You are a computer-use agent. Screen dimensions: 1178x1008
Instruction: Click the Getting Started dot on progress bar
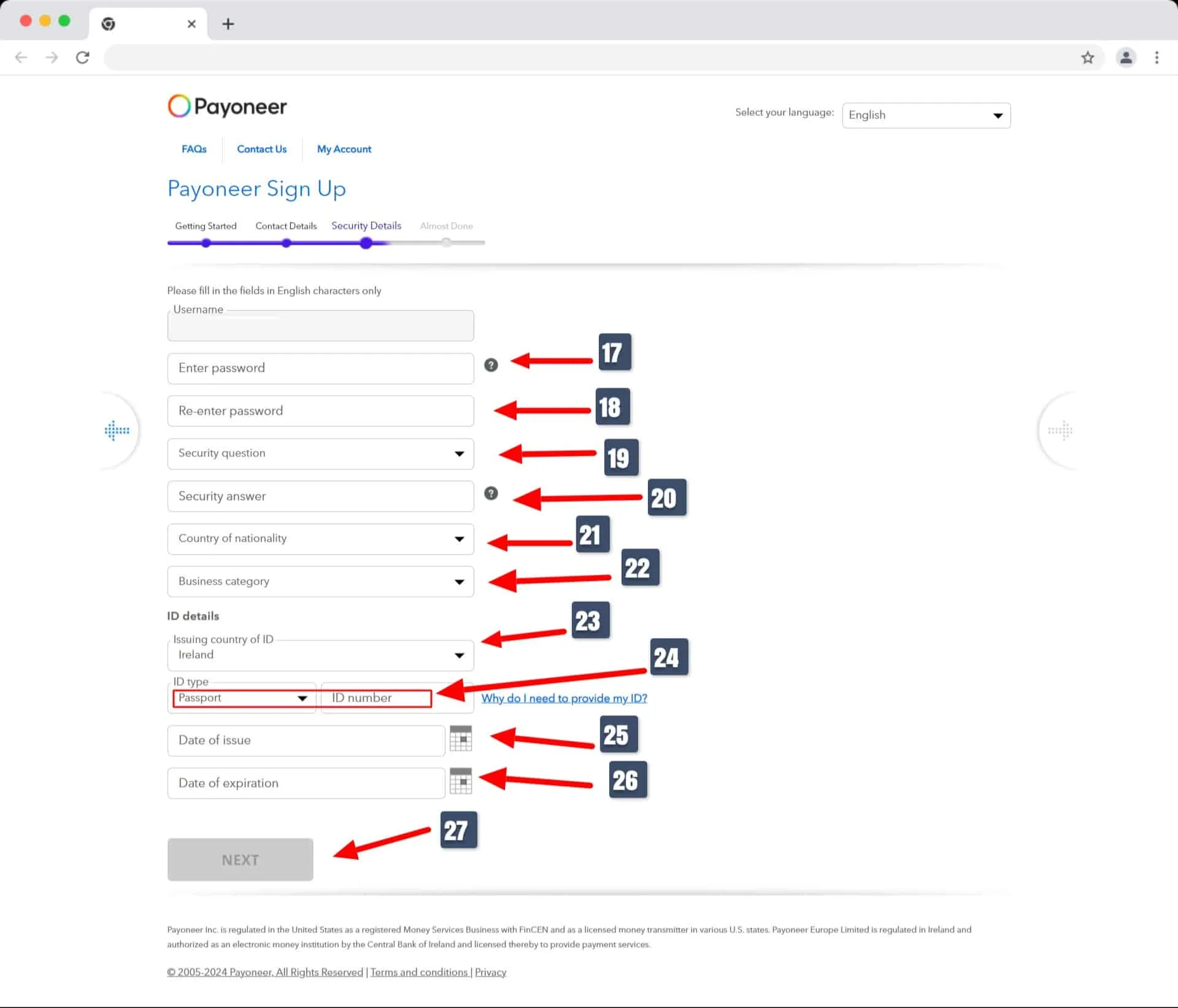206,243
